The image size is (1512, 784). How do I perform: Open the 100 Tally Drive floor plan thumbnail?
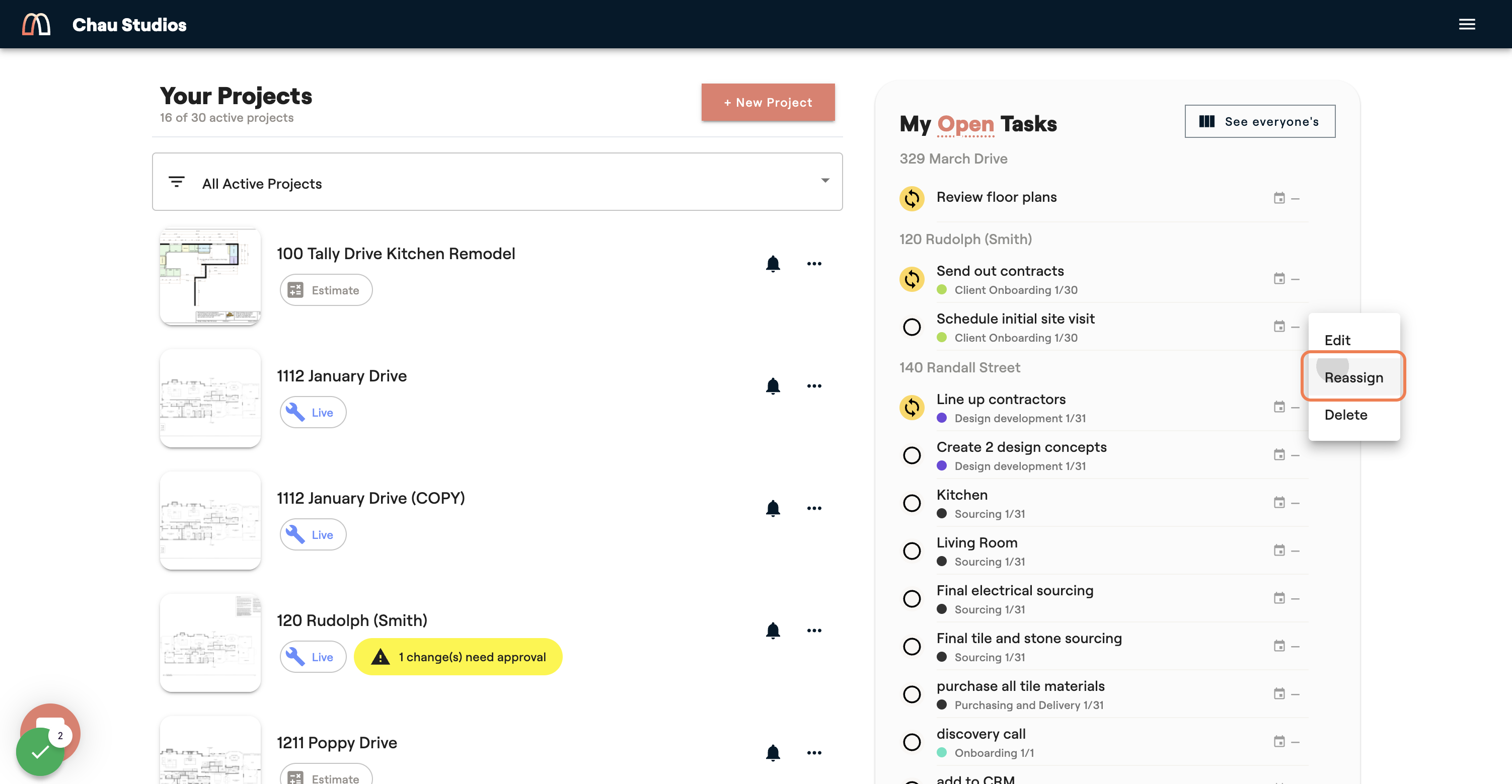[210, 277]
